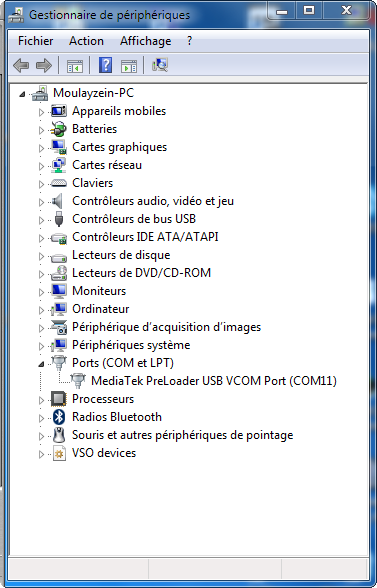377x588 pixels.
Task: Click the IDE ATA/ATAPI controllers icon
Action: pos(59,238)
